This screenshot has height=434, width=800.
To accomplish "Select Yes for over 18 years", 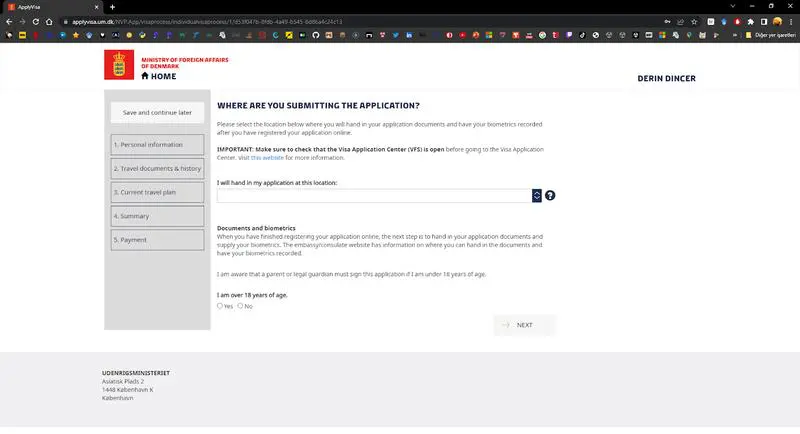I will 220,306.
